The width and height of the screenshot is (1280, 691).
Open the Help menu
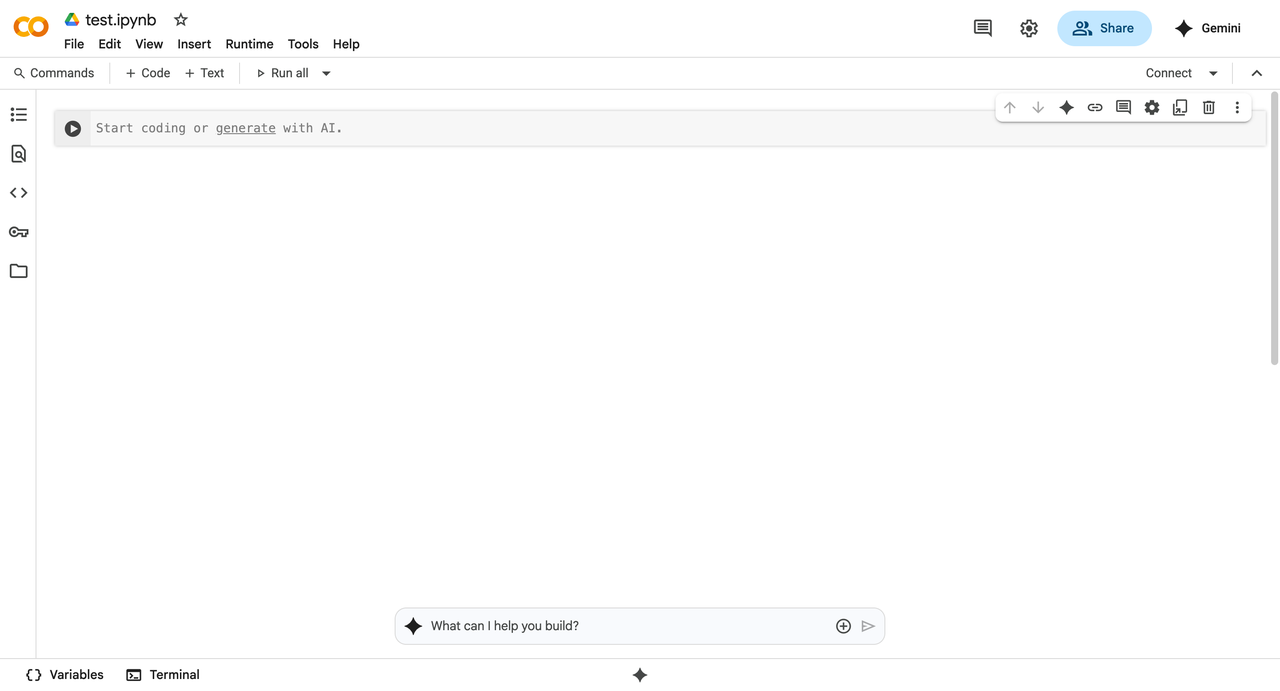click(x=346, y=44)
